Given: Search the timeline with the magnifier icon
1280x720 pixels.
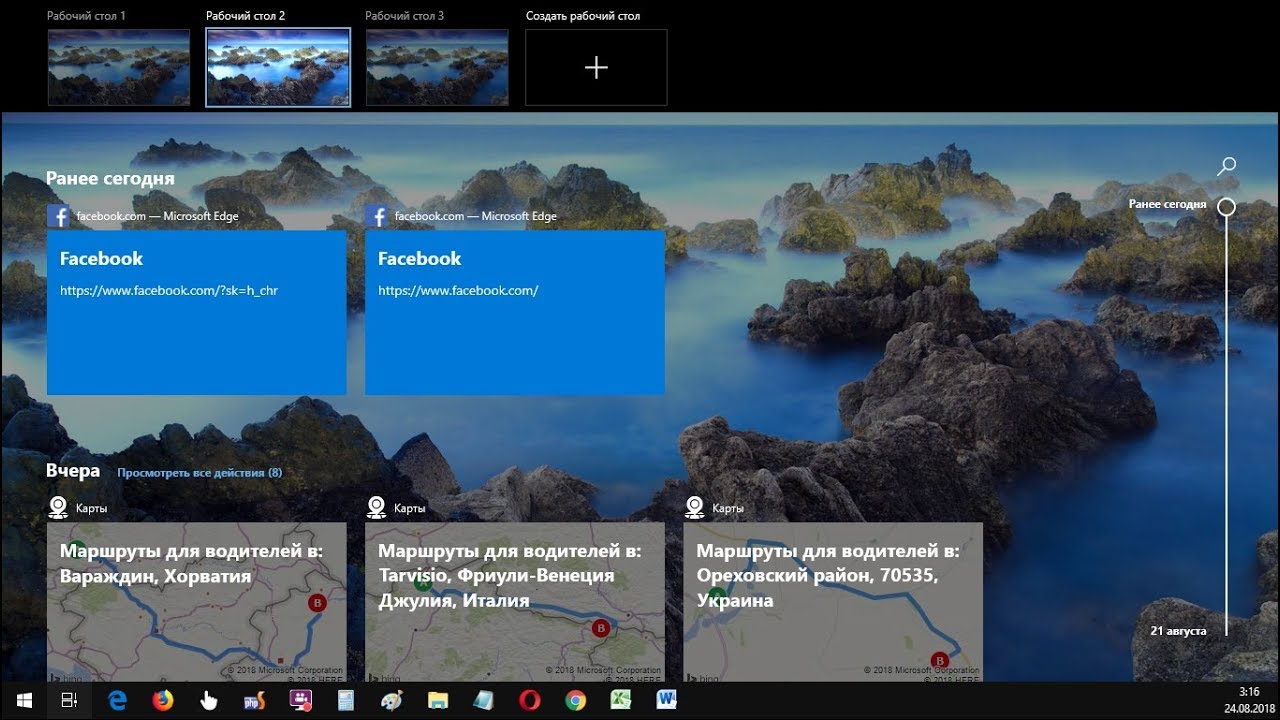Looking at the screenshot, I should (x=1226, y=166).
